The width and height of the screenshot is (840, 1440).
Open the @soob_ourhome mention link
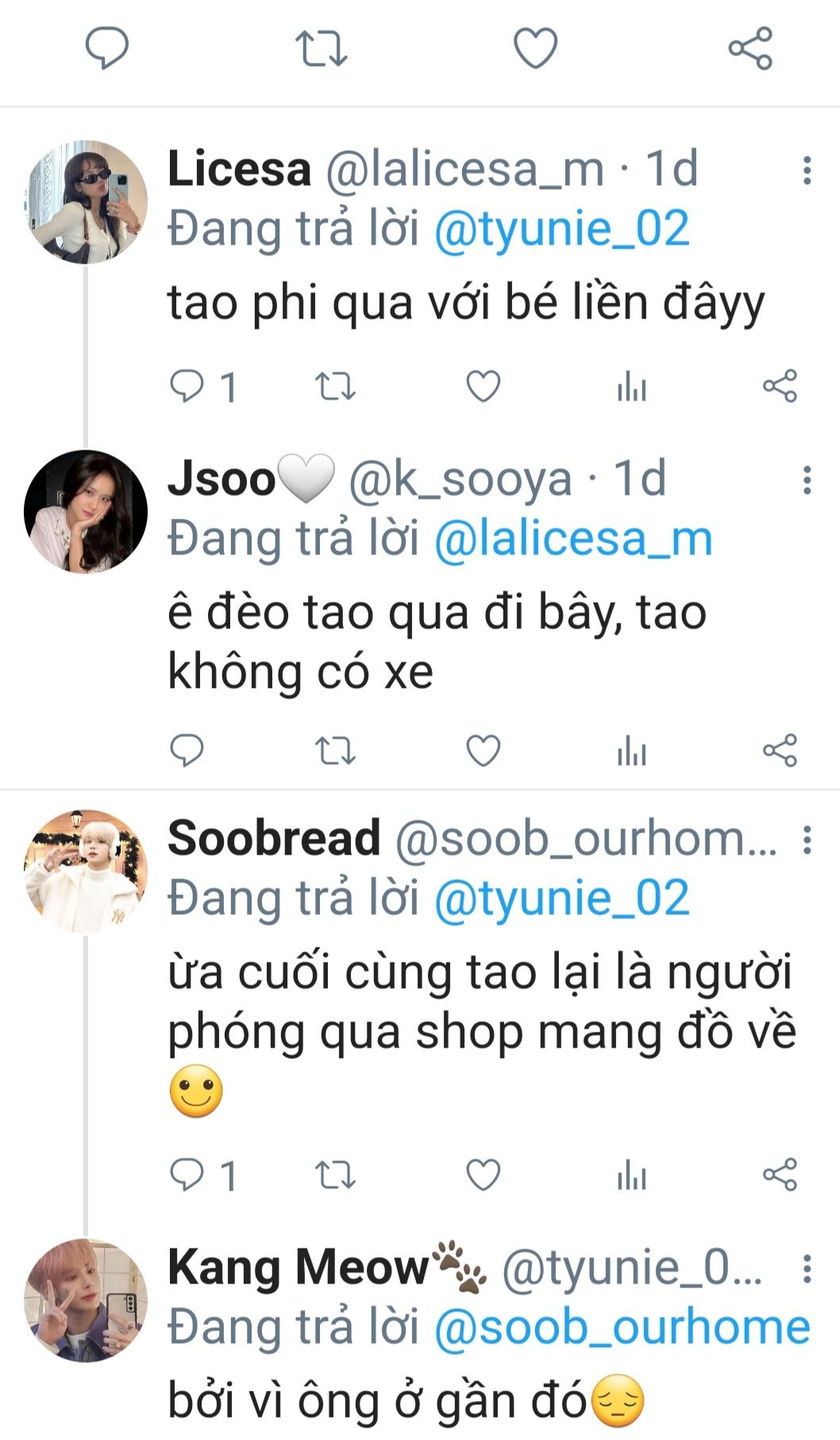(x=622, y=1327)
